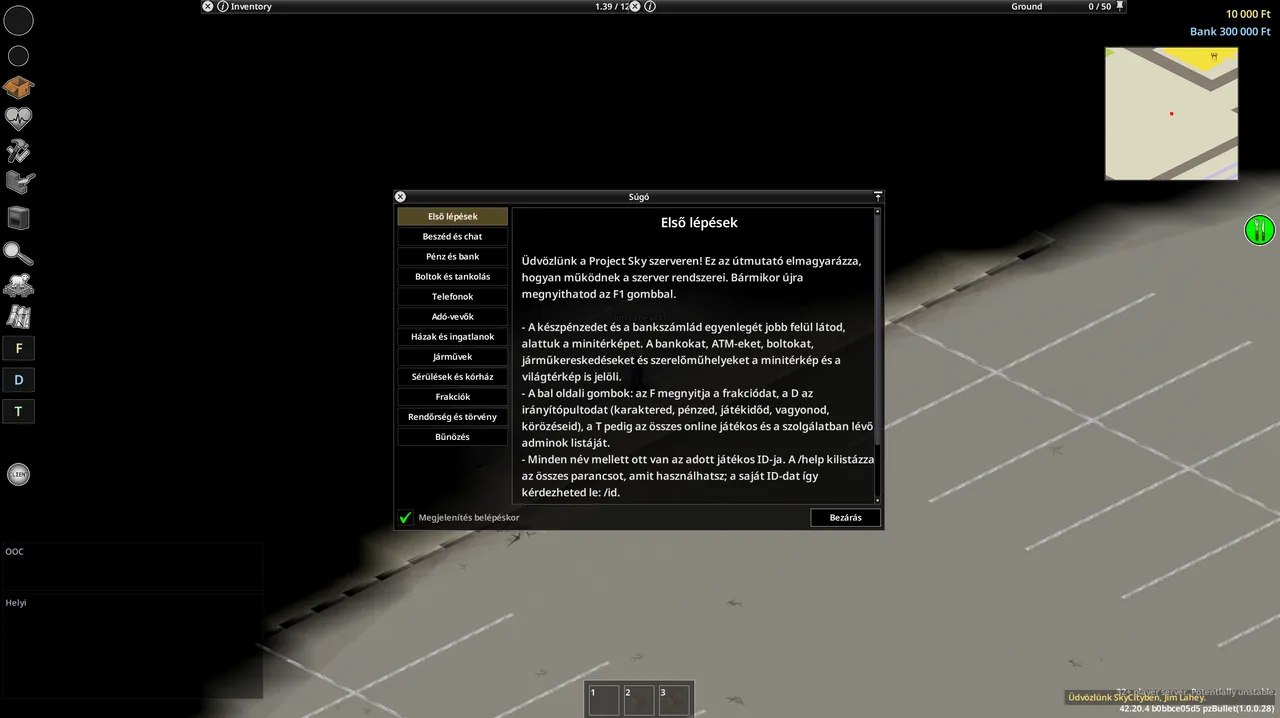Open the animal sheep zone icon
The height and width of the screenshot is (718, 1280).
tap(18, 285)
